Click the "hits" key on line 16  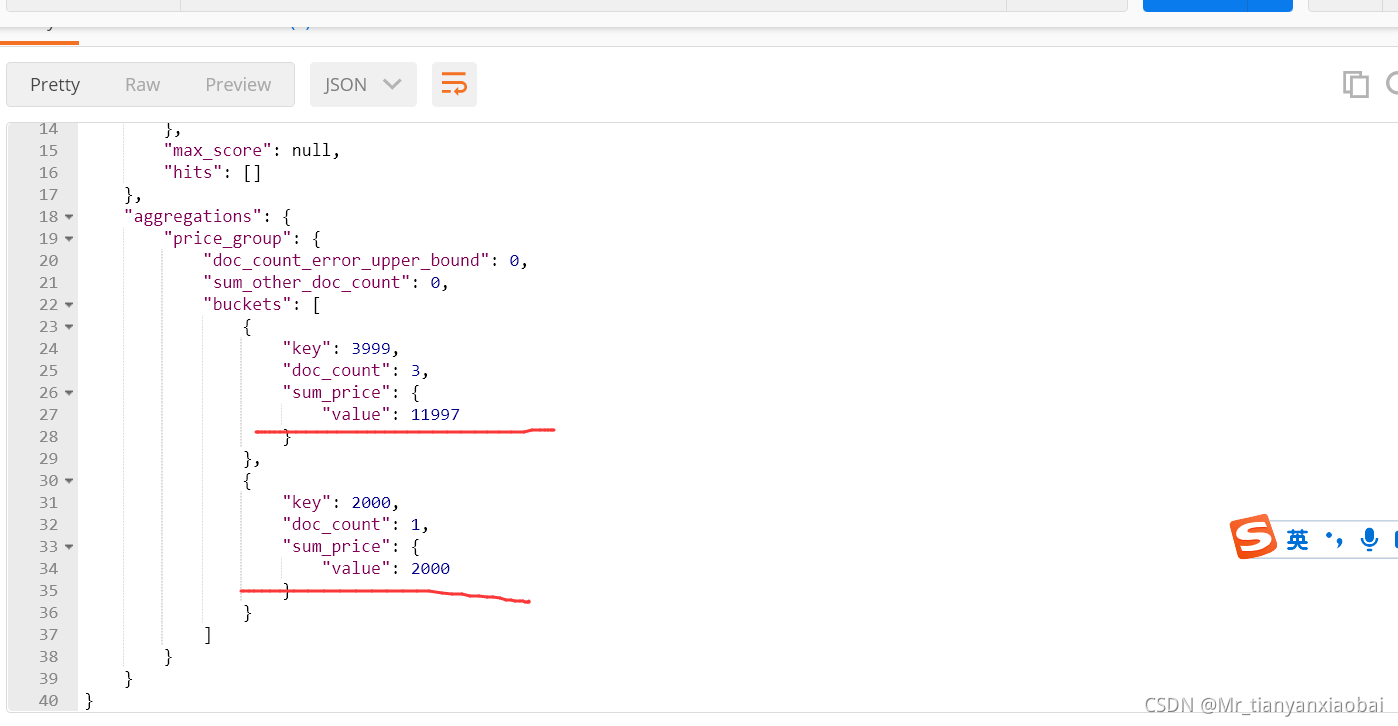pos(193,173)
